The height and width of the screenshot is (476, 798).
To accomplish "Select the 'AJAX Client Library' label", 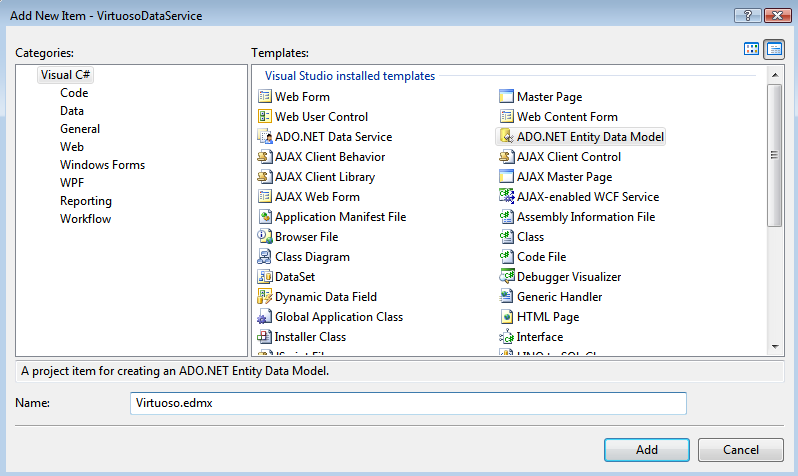I will point(325,177).
